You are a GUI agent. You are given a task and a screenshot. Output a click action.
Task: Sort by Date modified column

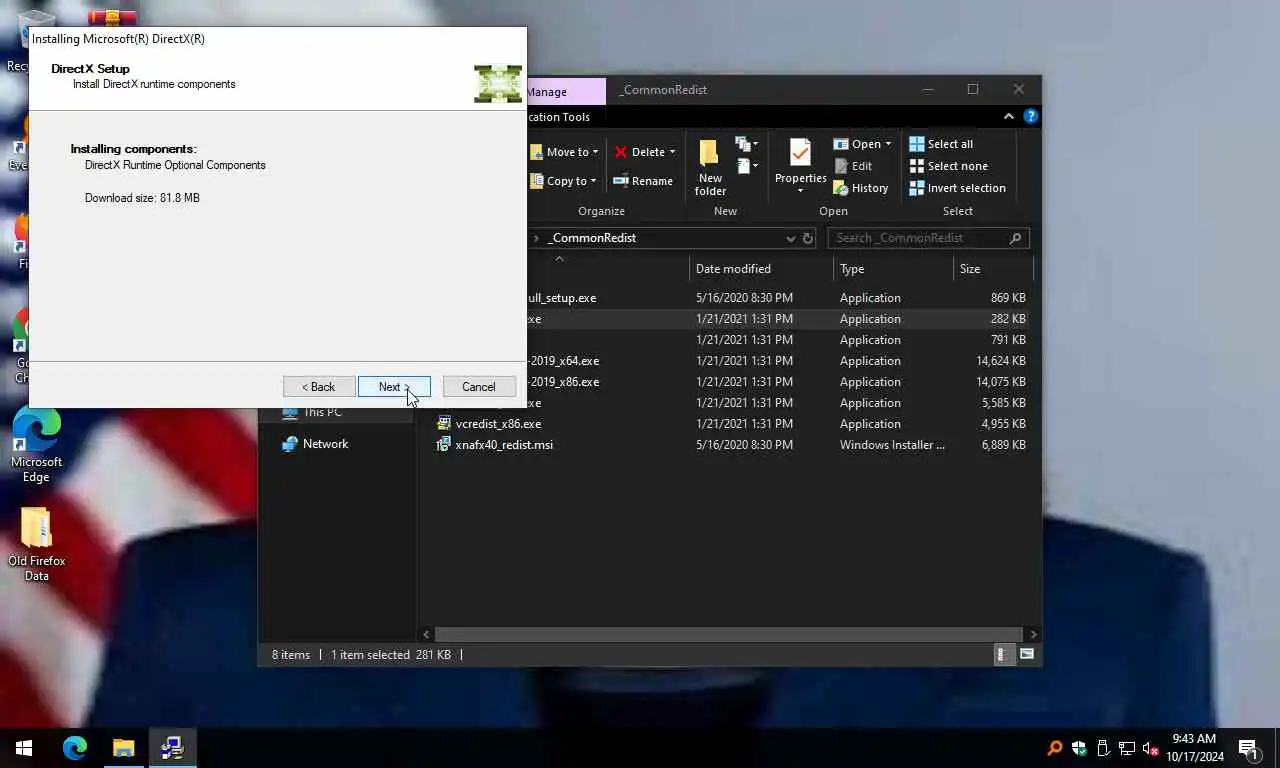pos(761,269)
